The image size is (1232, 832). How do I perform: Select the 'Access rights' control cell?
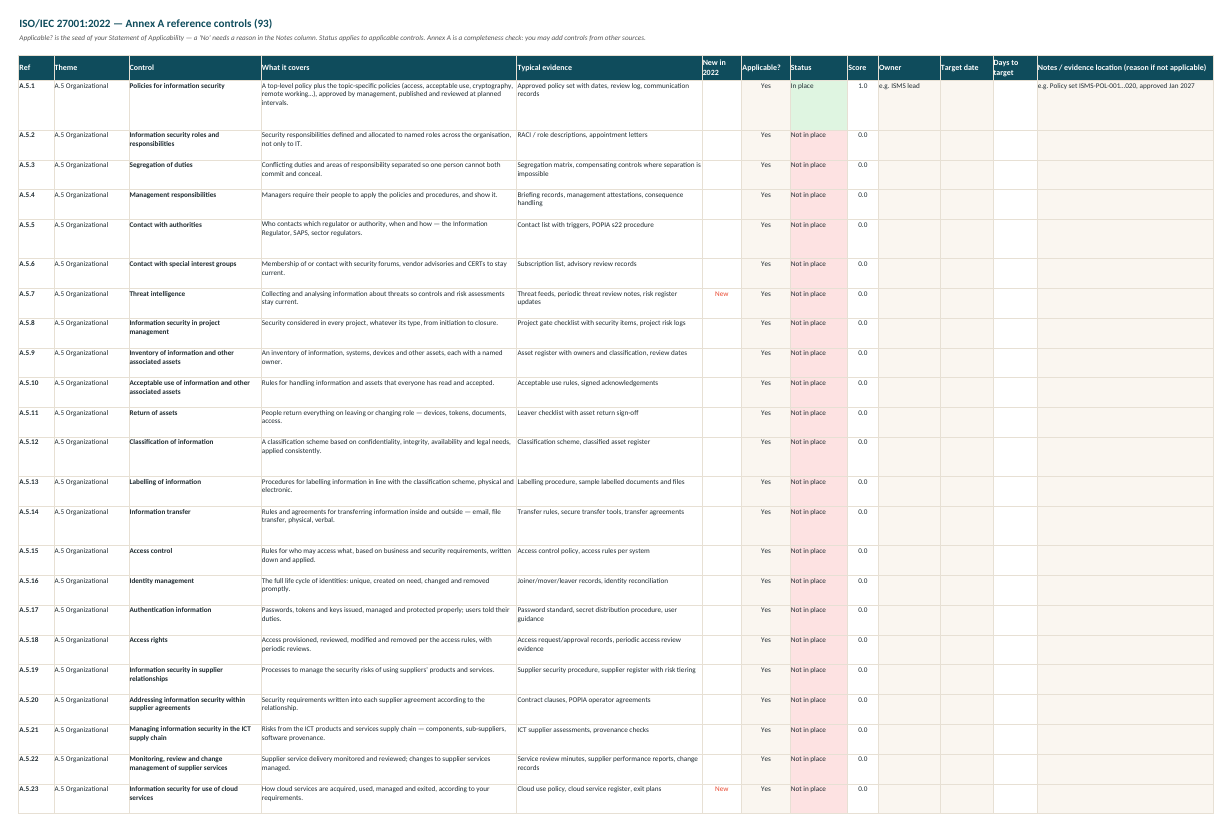(x=194, y=649)
